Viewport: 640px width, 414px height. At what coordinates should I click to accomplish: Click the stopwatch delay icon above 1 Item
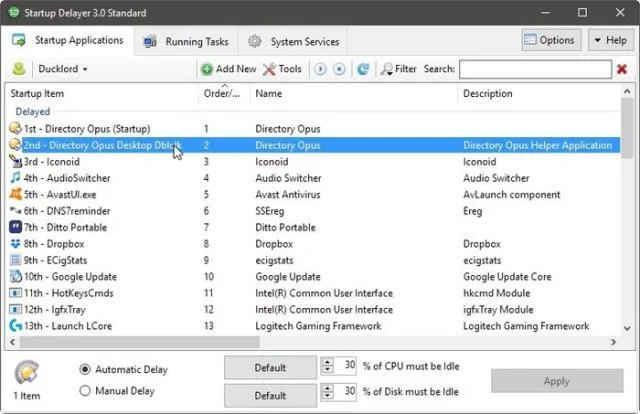(27, 373)
